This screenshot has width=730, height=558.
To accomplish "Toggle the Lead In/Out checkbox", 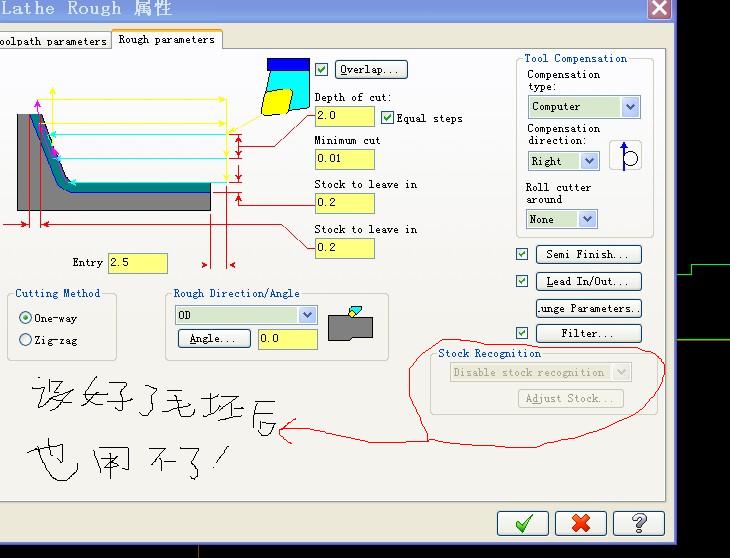I will click(x=522, y=281).
